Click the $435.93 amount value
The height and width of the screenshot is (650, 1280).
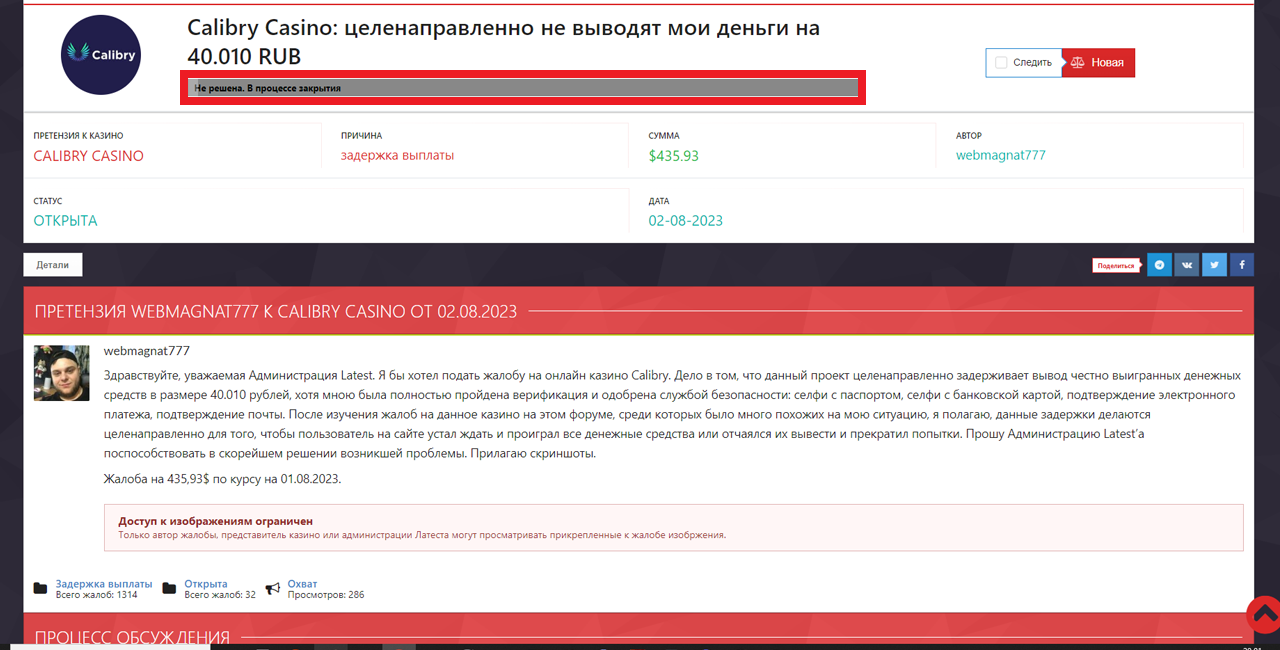coord(674,156)
